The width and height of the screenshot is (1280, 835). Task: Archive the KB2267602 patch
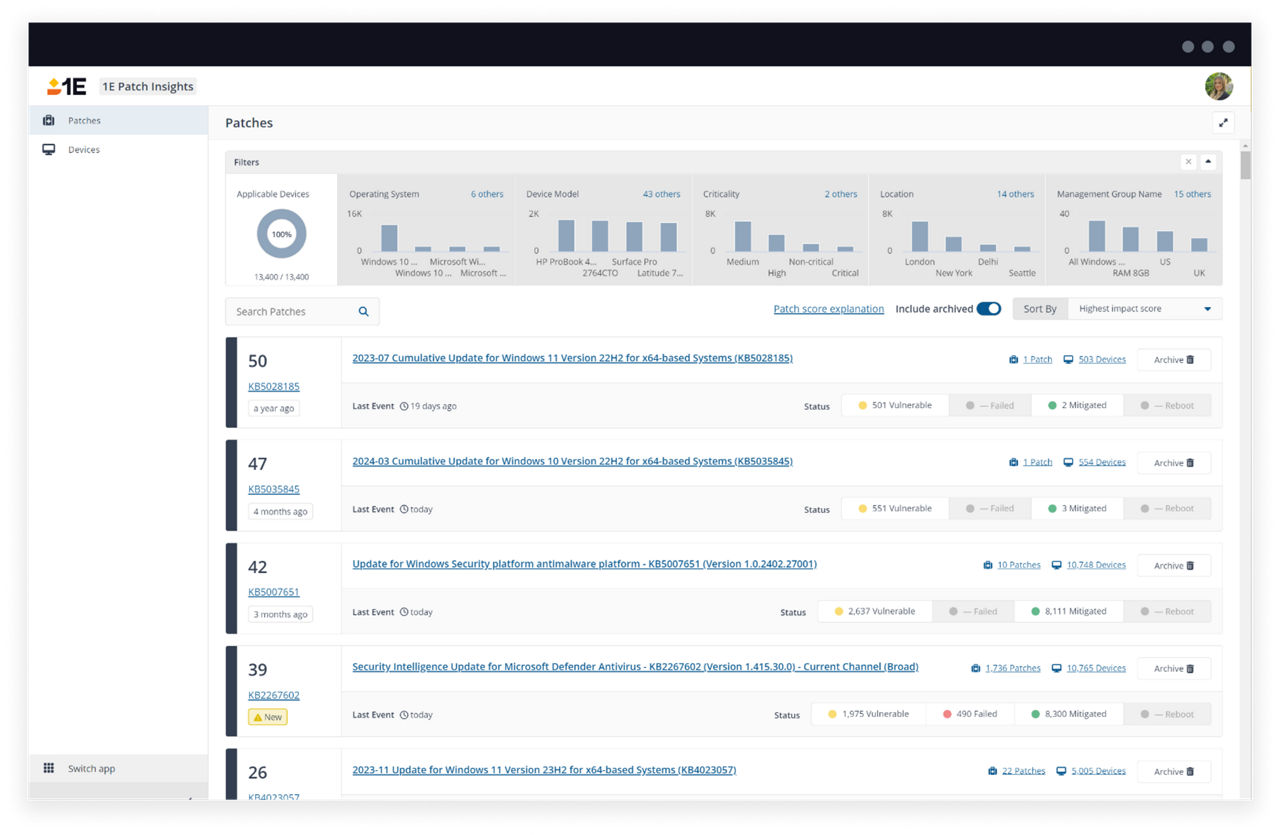[x=1174, y=669]
